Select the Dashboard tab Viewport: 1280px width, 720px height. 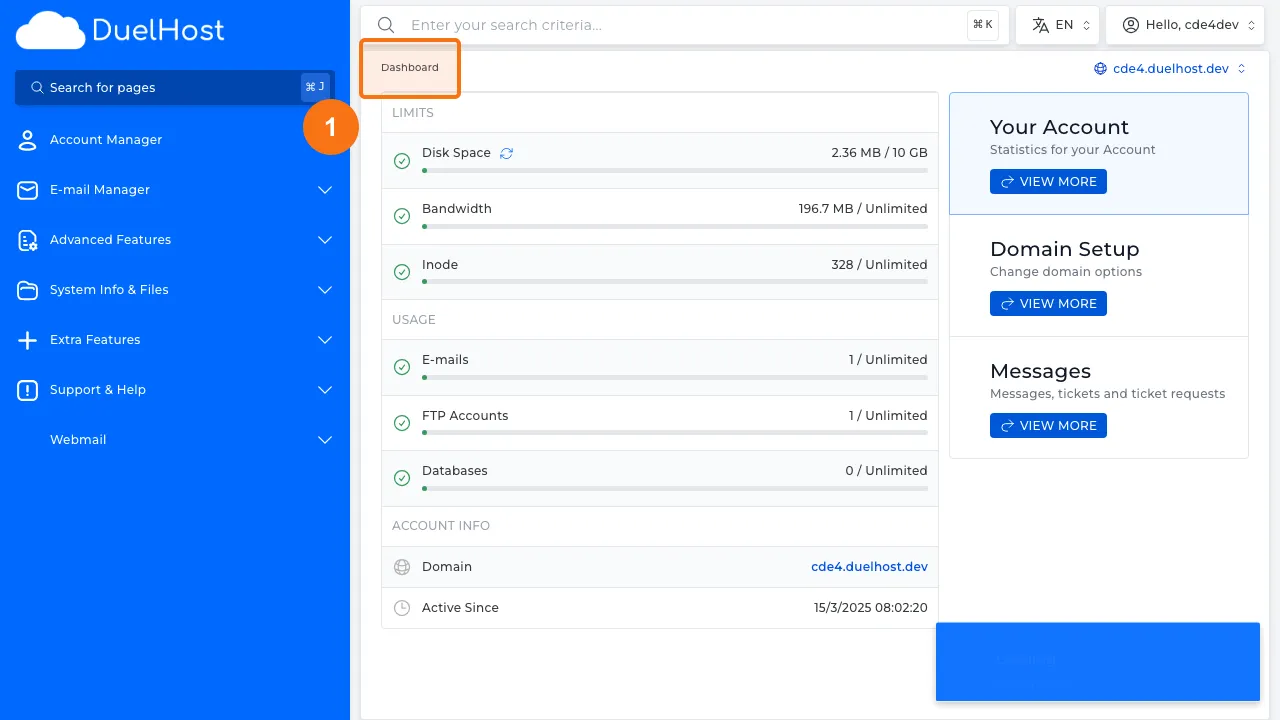pyautogui.click(x=409, y=67)
